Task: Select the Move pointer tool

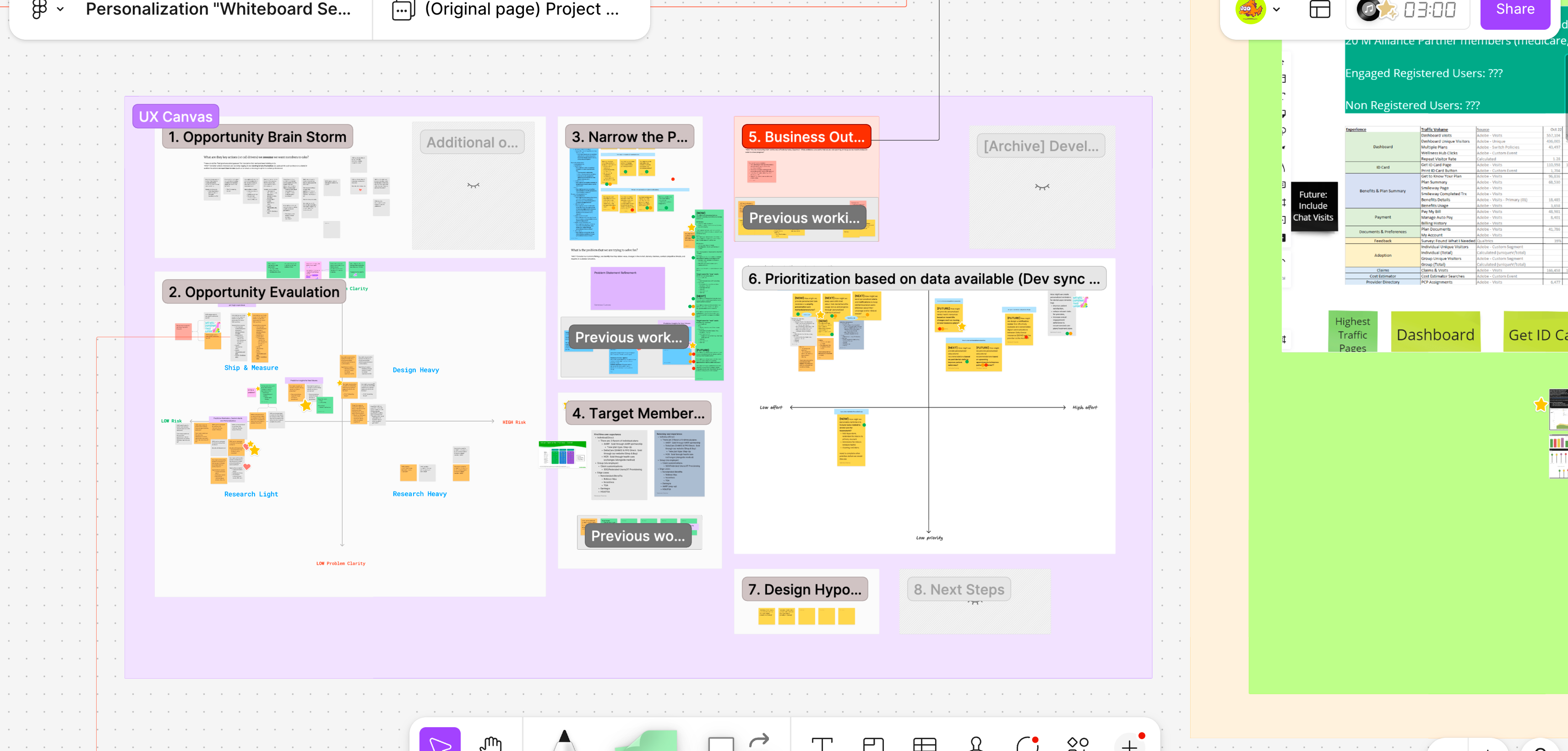Action: pos(440,740)
